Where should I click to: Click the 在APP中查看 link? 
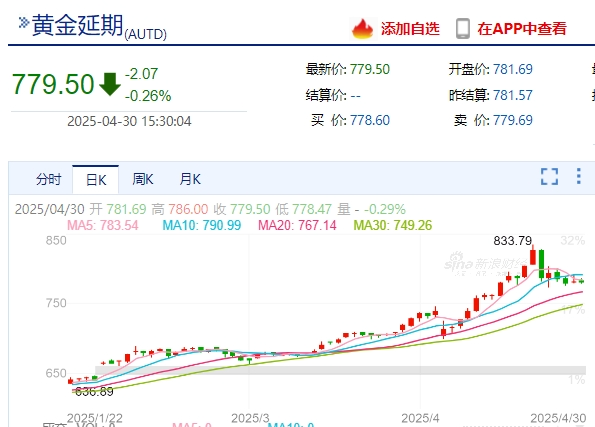point(522,29)
